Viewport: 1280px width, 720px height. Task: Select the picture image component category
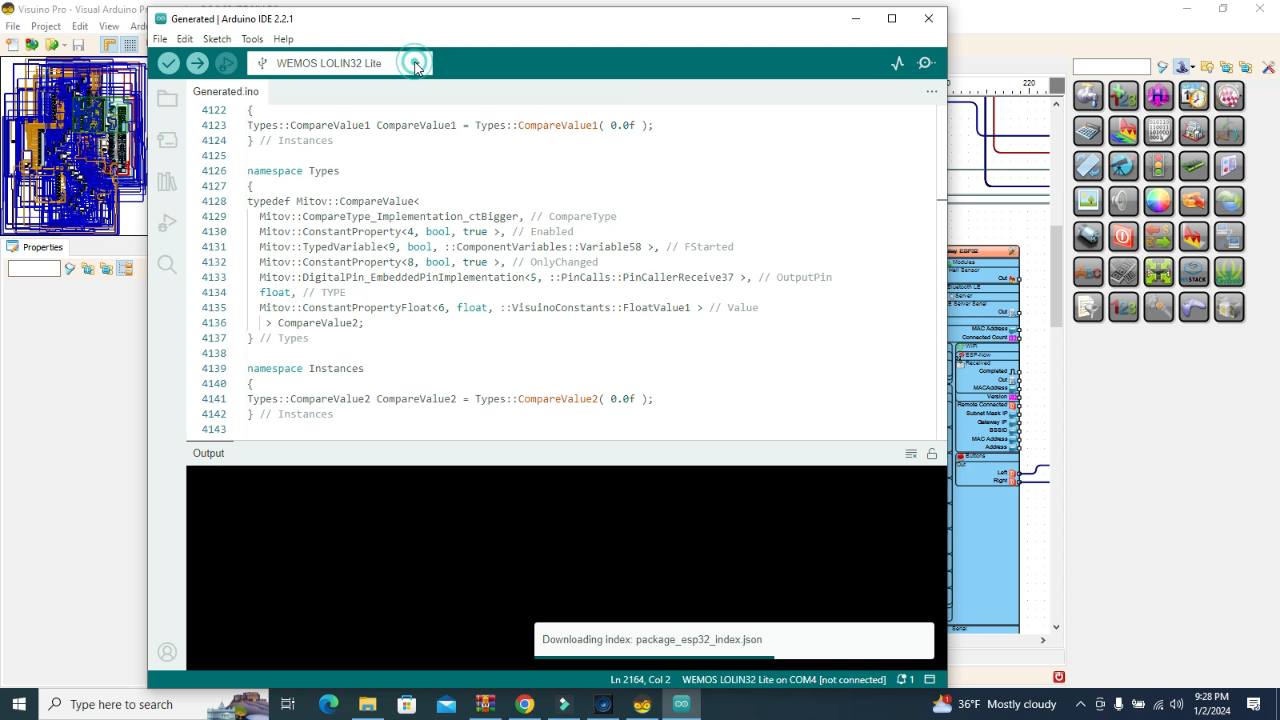point(1088,200)
